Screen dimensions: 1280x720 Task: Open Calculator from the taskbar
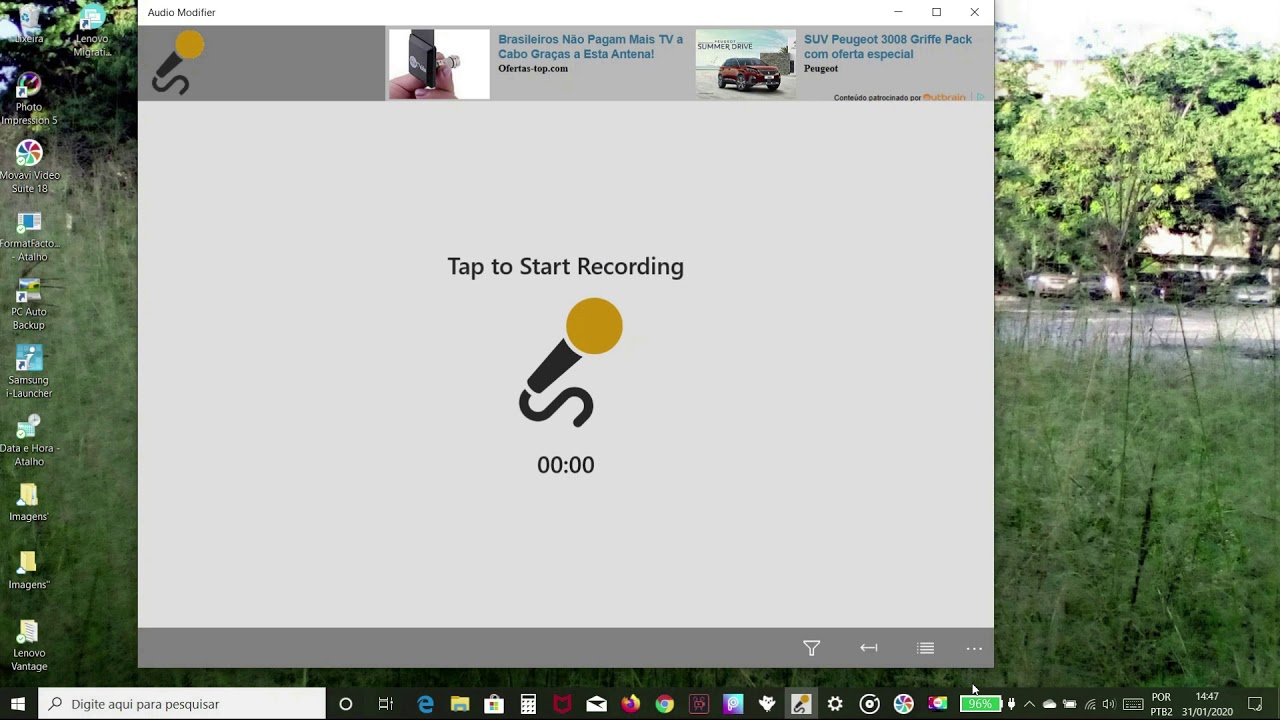click(528, 704)
